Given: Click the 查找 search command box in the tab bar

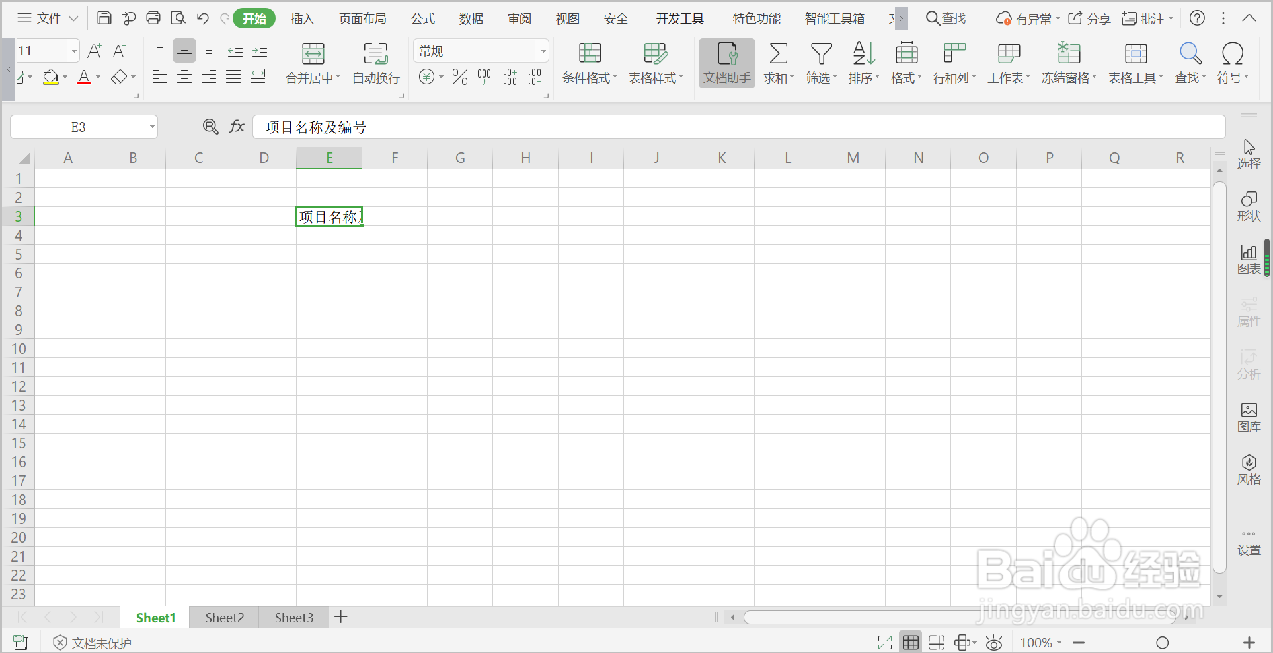Looking at the screenshot, I should point(946,18).
